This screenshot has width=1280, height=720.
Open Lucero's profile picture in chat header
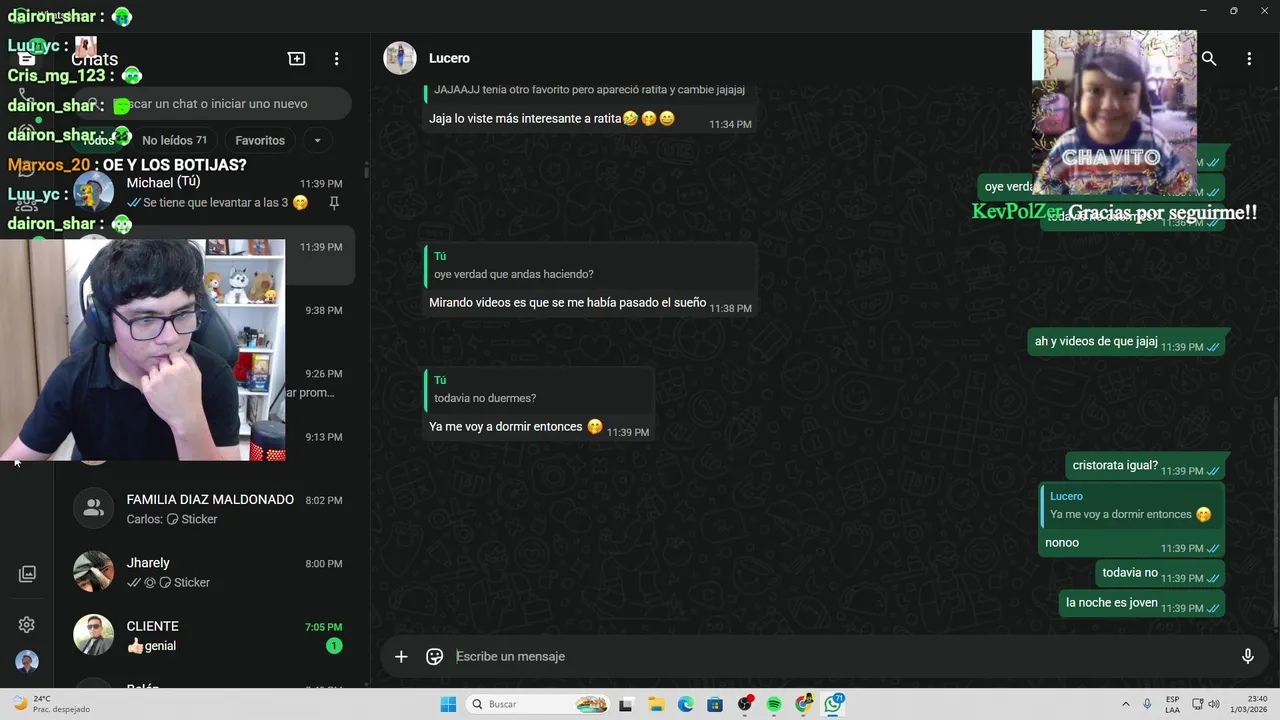pyautogui.click(x=400, y=58)
